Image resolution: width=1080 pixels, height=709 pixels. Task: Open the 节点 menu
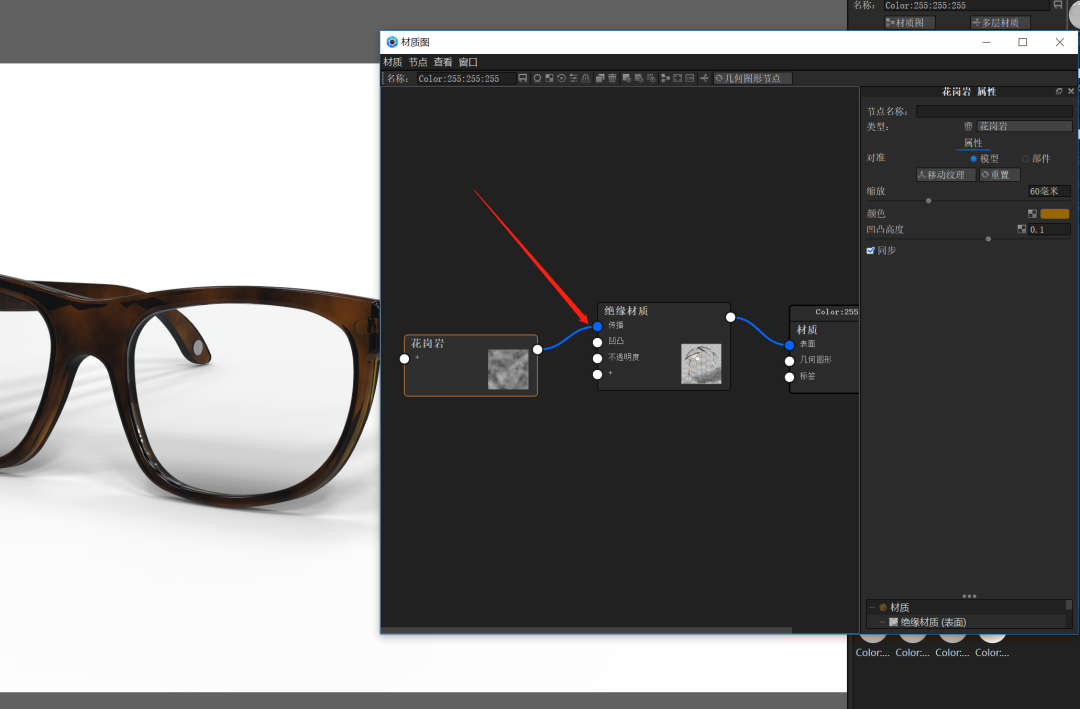(418, 62)
